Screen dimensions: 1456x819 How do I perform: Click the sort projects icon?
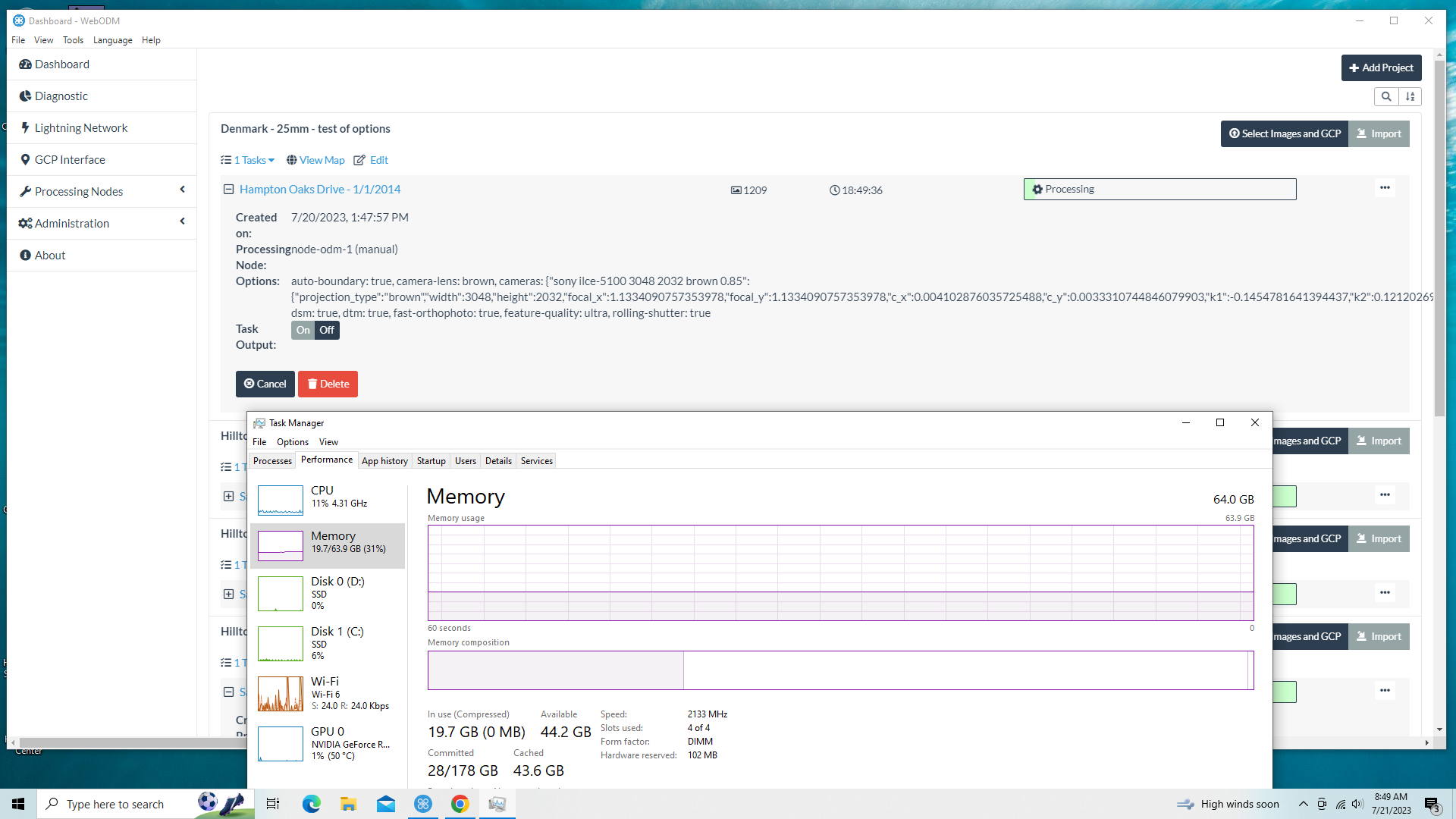point(1410,96)
